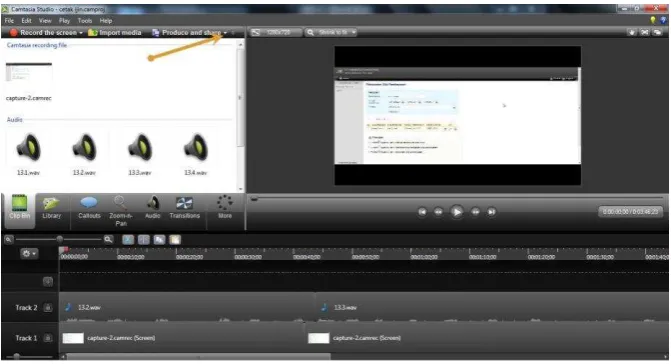Open the Transitions tool
The height and width of the screenshot is (364, 671).
(184, 208)
